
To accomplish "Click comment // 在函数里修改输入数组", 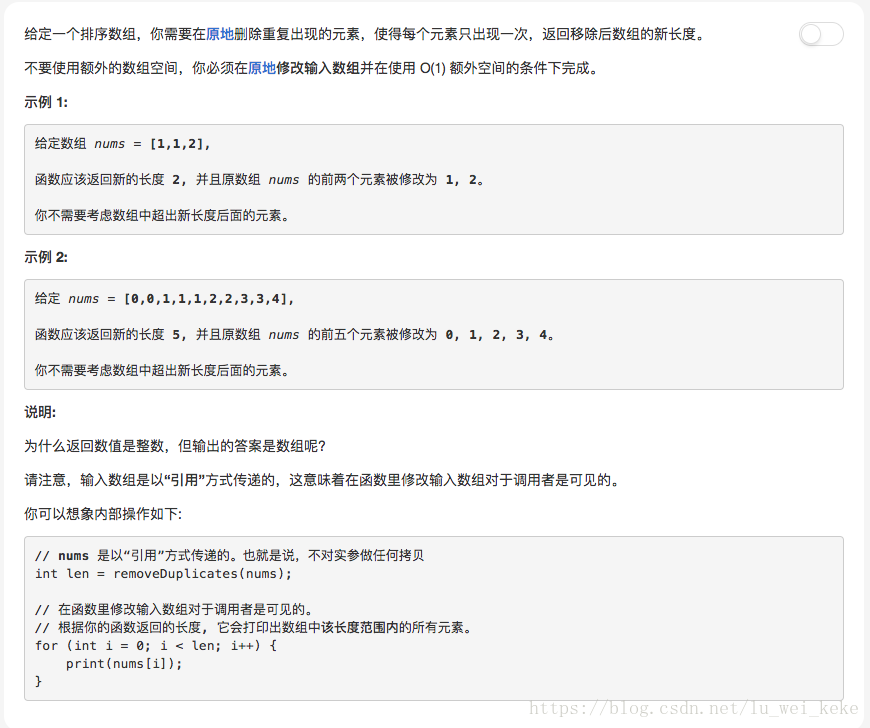I will click(175, 609).
